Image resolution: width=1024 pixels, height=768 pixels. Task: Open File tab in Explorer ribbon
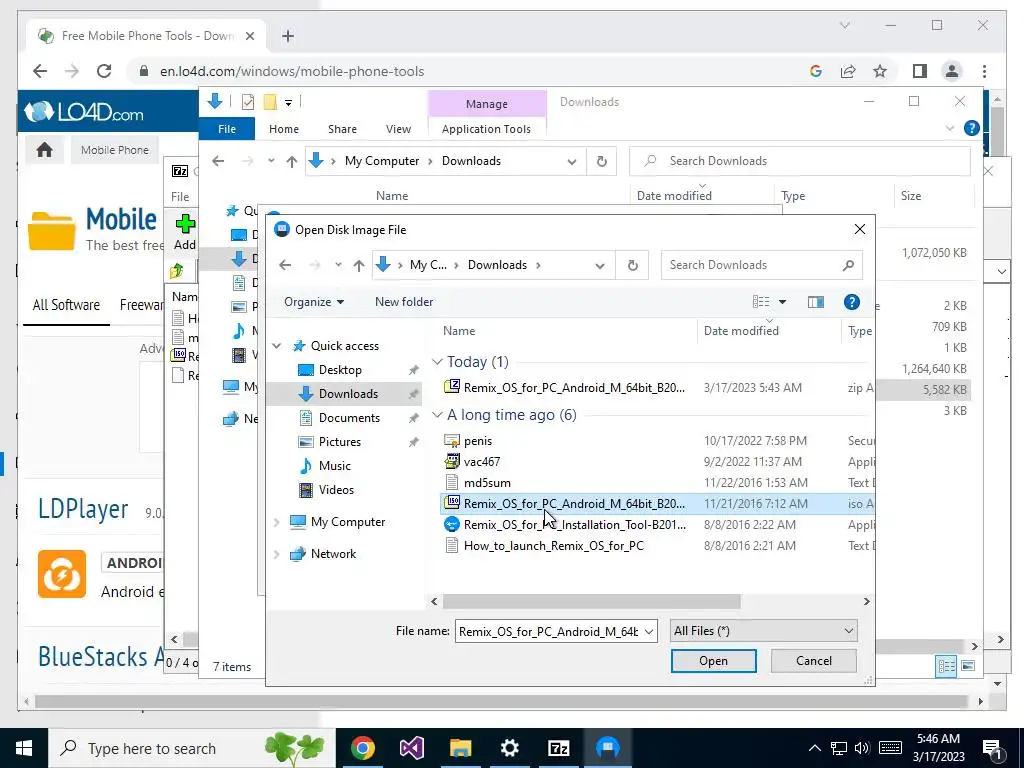[x=227, y=129]
